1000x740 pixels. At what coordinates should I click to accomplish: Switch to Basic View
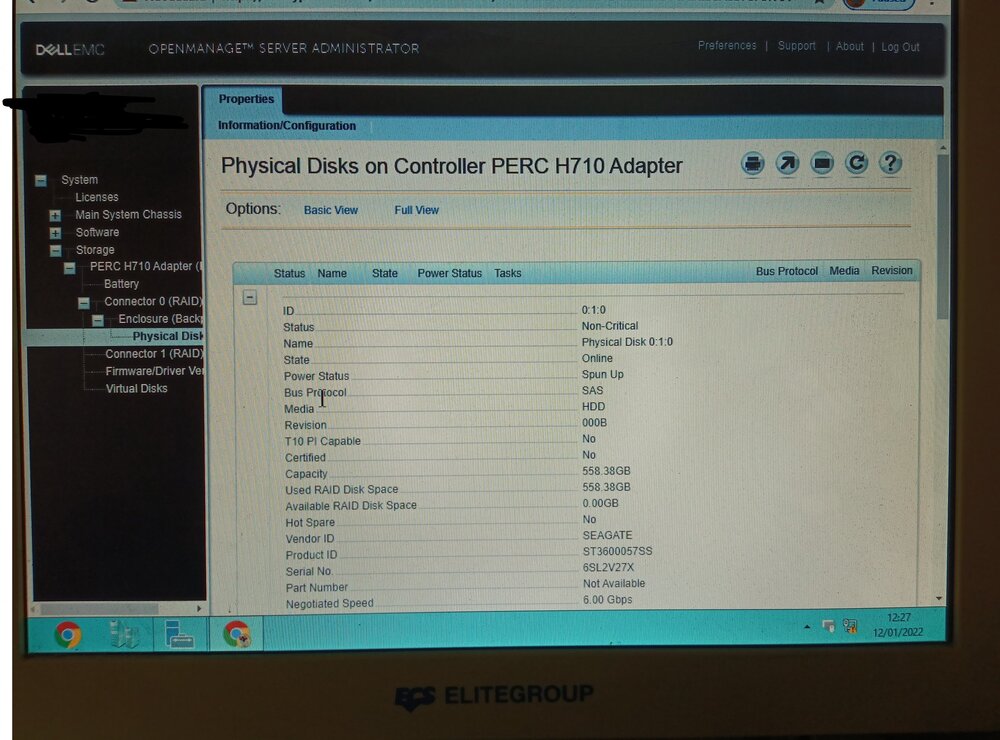(330, 210)
